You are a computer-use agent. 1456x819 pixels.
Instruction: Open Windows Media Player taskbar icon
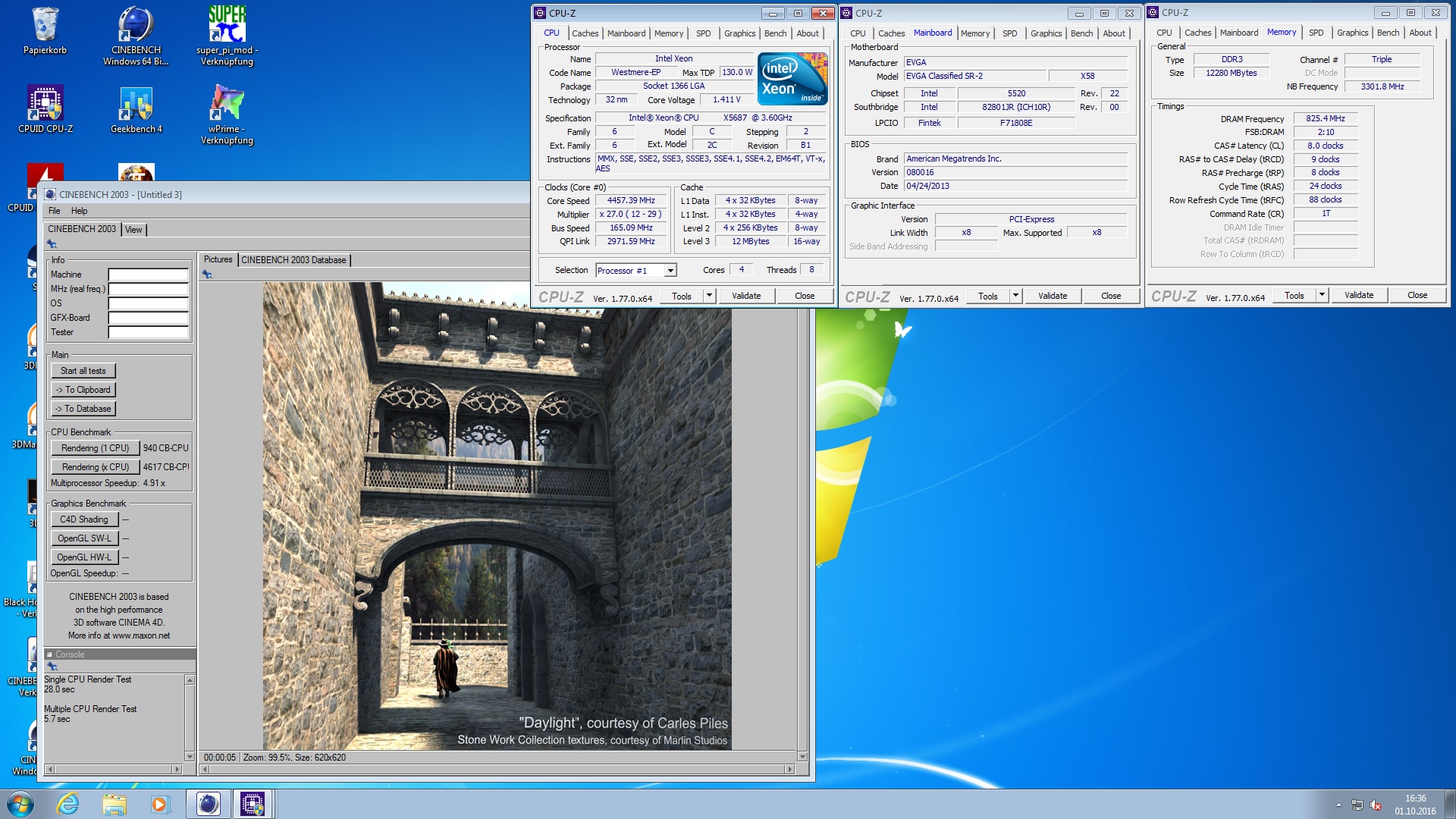pos(159,804)
